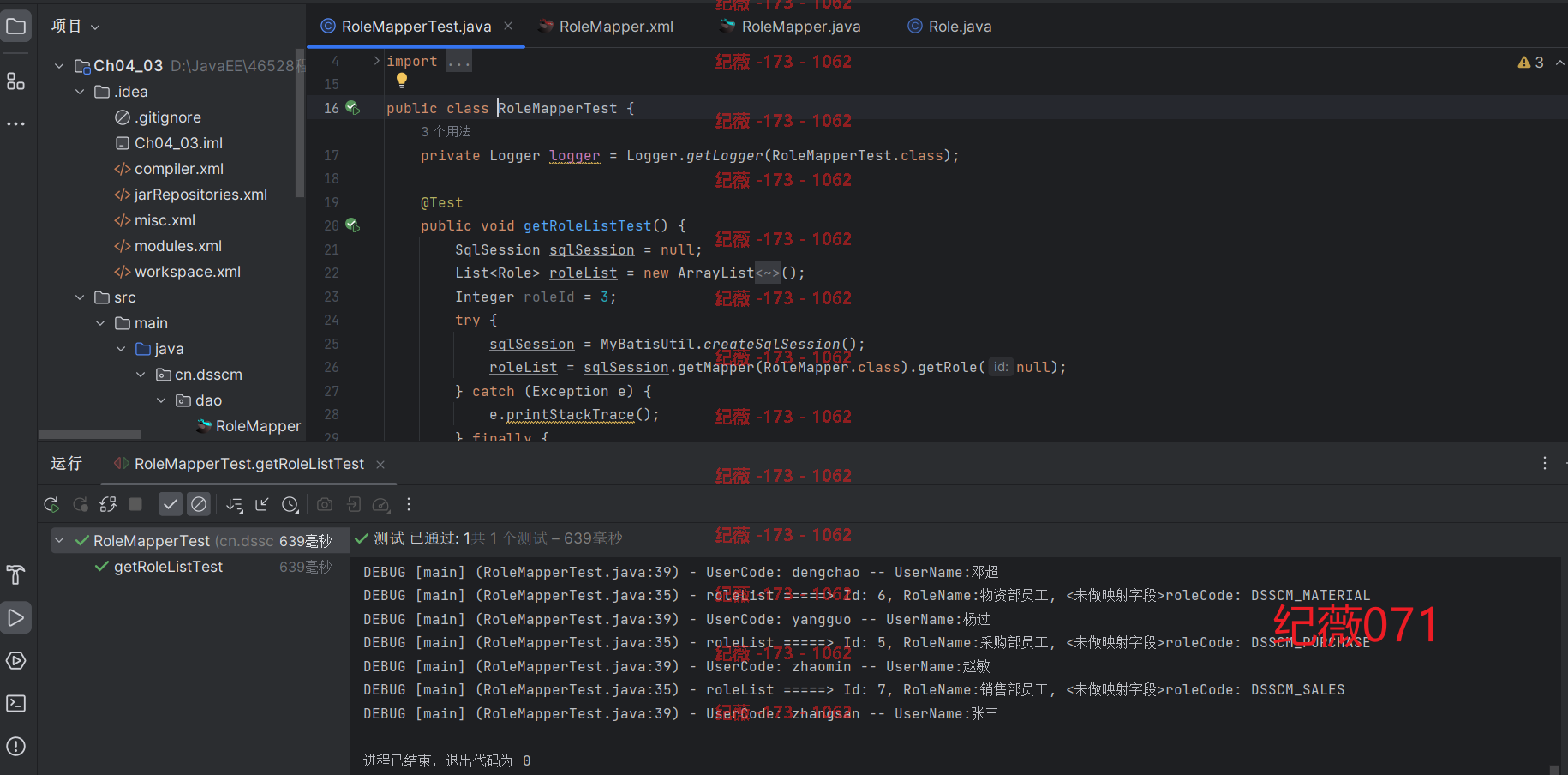Viewport: 1568px width, 775px height.
Task: Click printStackTrace call on line 28
Action: [x=570, y=414]
